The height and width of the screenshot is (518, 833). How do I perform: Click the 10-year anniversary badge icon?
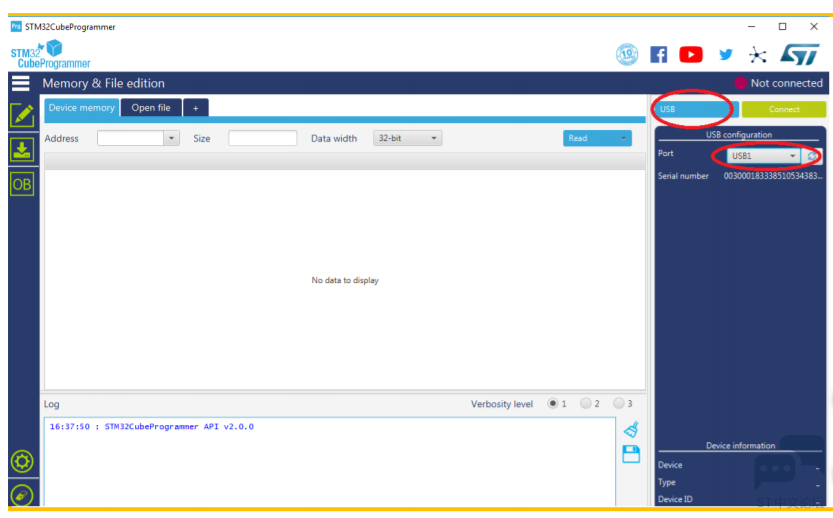pyautogui.click(x=627, y=54)
